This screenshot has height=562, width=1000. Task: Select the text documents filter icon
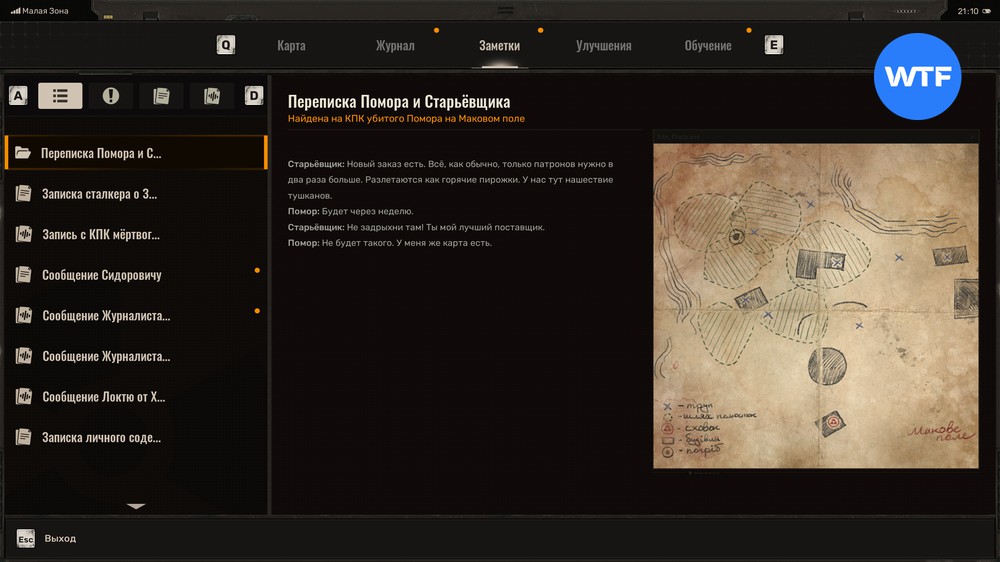click(x=161, y=96)
